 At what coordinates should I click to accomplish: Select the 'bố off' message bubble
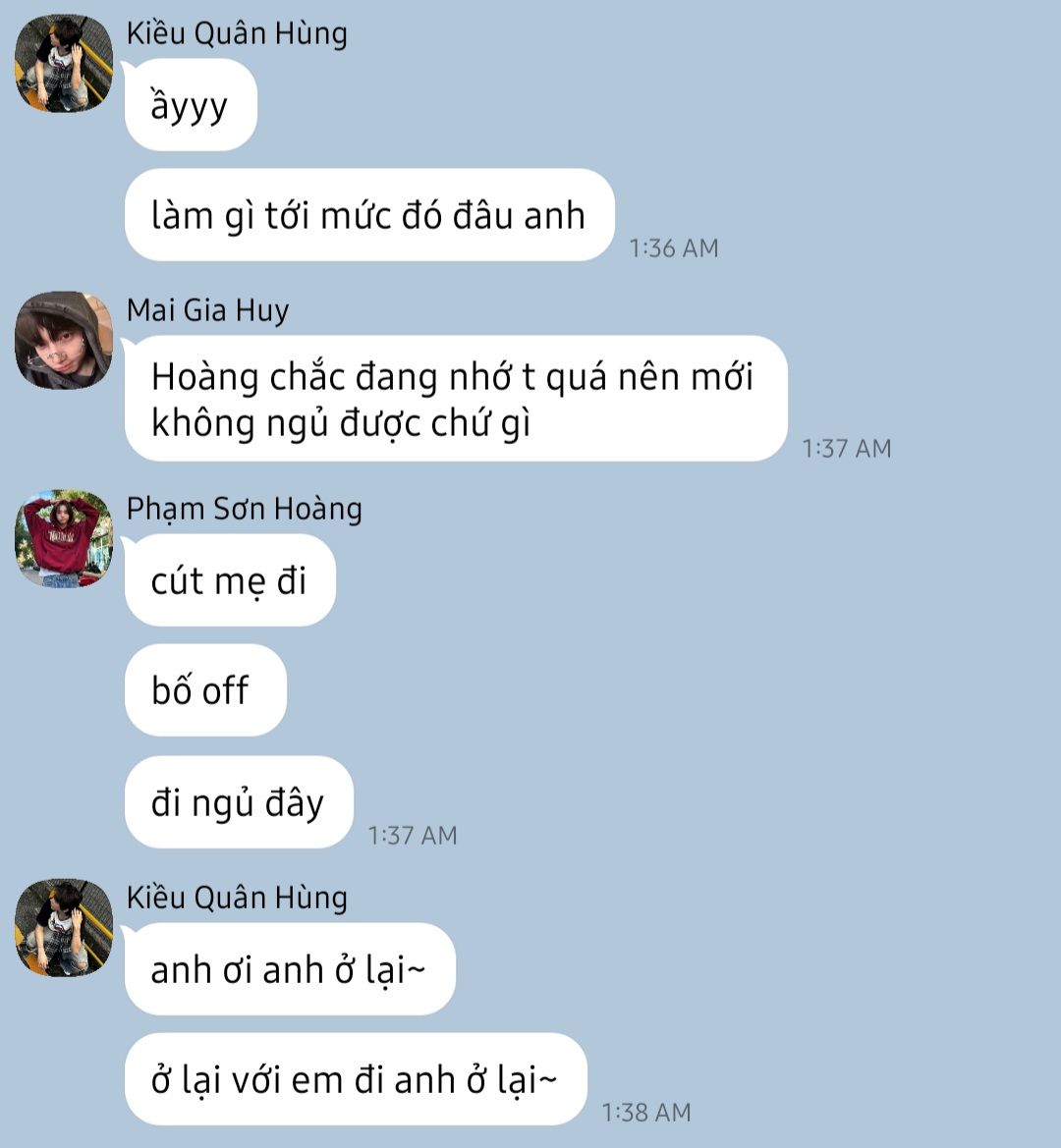coord(205,690)
